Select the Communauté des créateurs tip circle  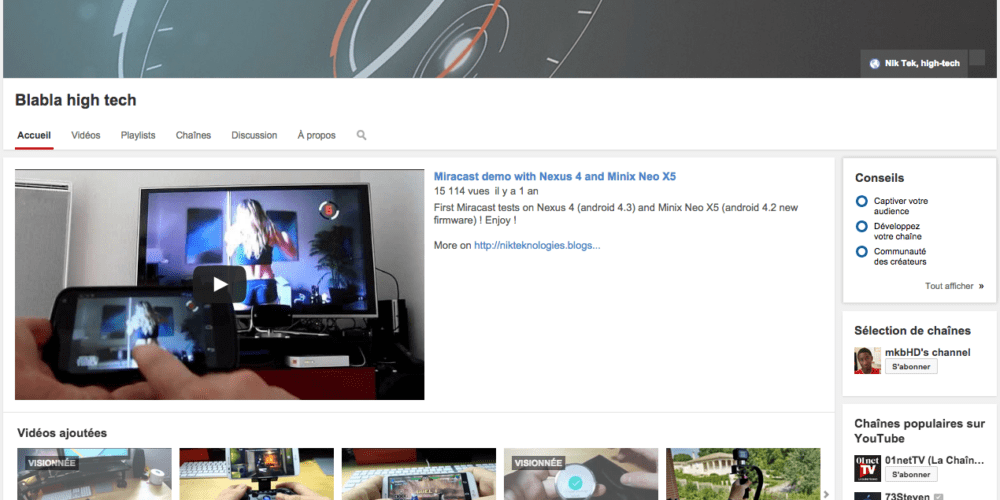pos(862,251)
